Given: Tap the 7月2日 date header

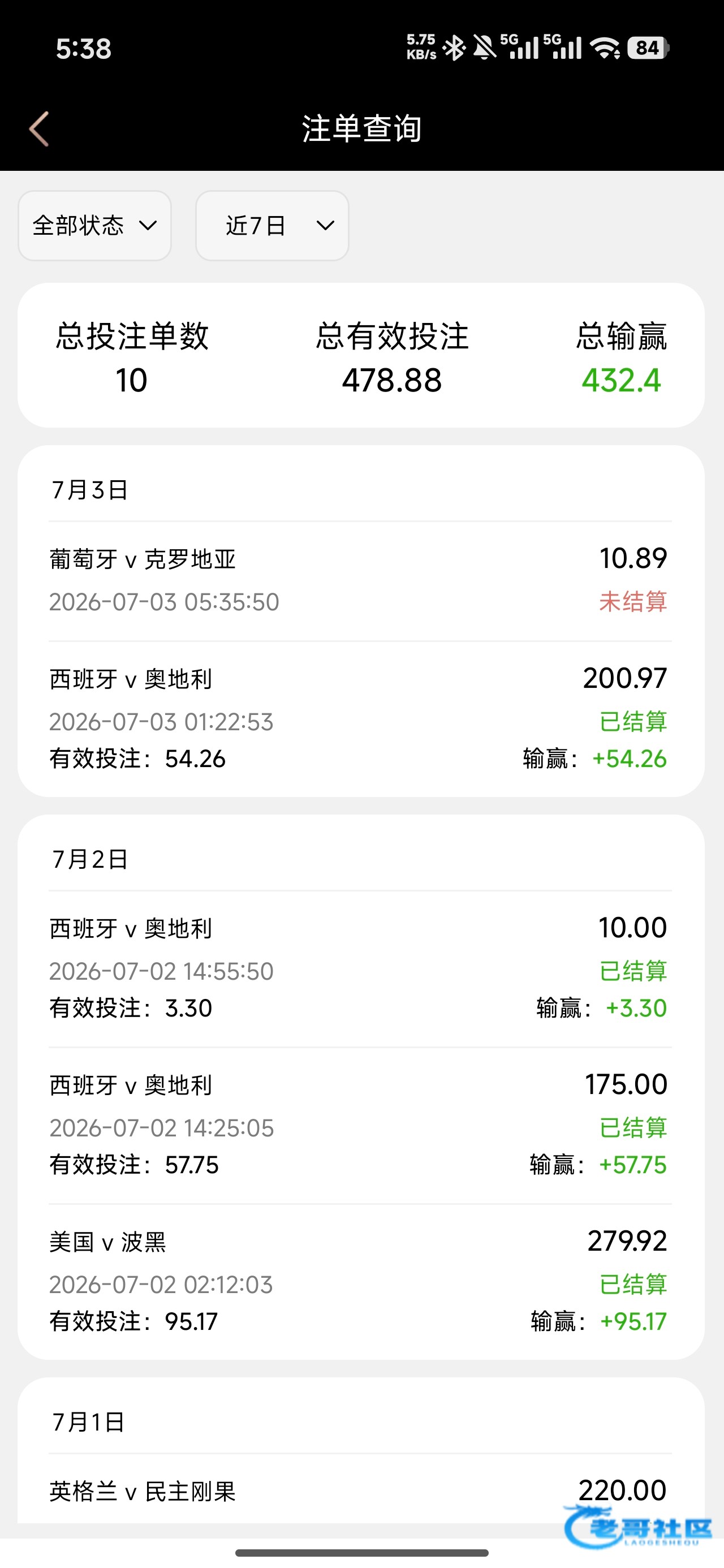Looking at the screenshot, I should click(x=90, y=859).
